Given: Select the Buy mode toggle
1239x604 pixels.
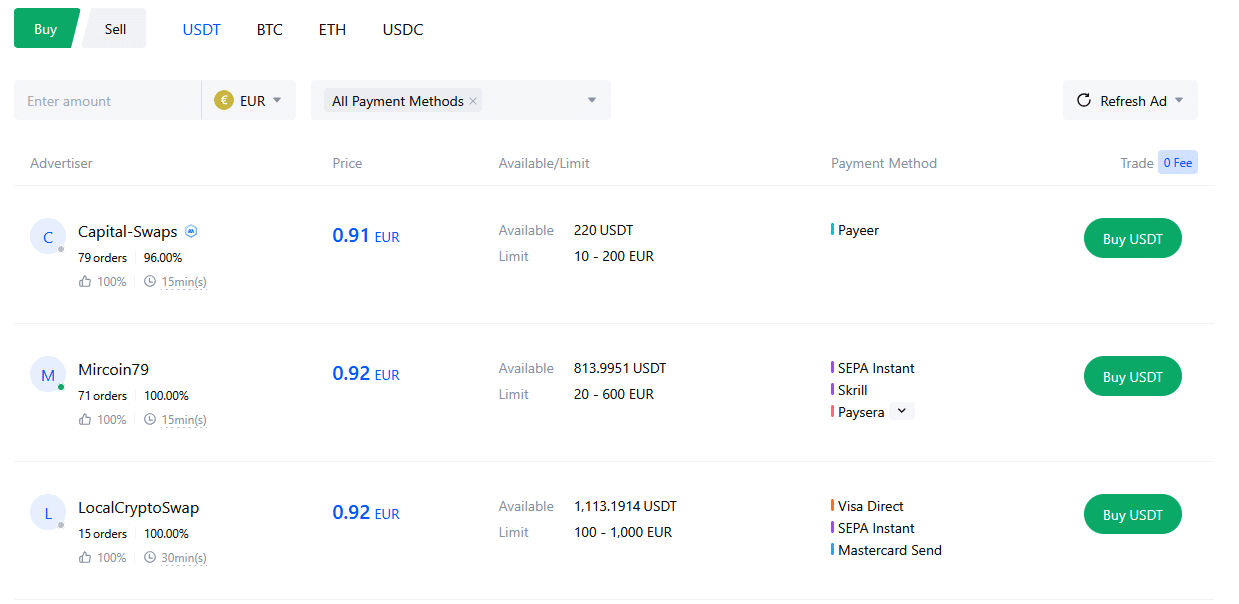Looking at the screenshot, I should pyautogui.click(x=45, y=29).
